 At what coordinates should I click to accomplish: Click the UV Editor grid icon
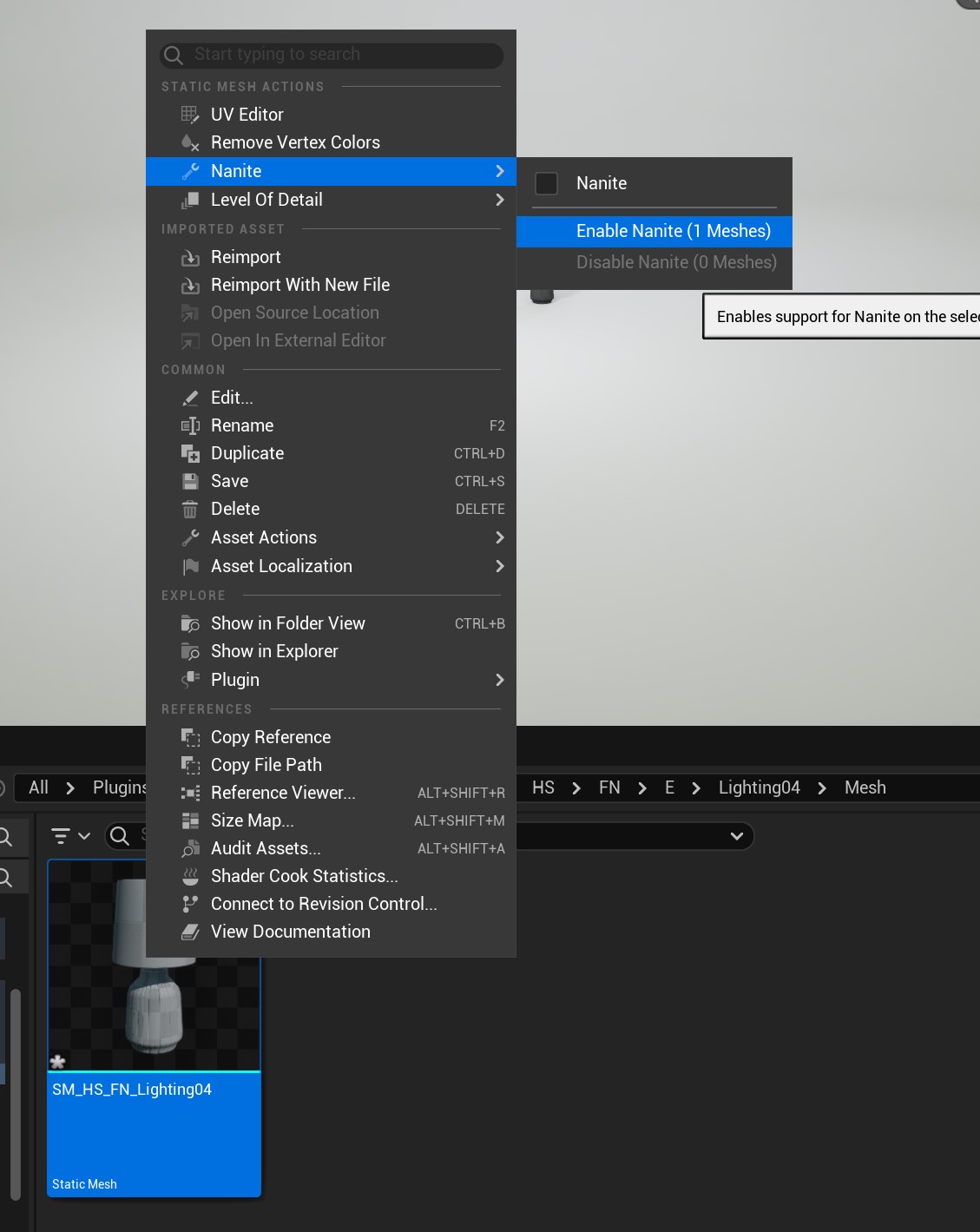tap(190, 115)
